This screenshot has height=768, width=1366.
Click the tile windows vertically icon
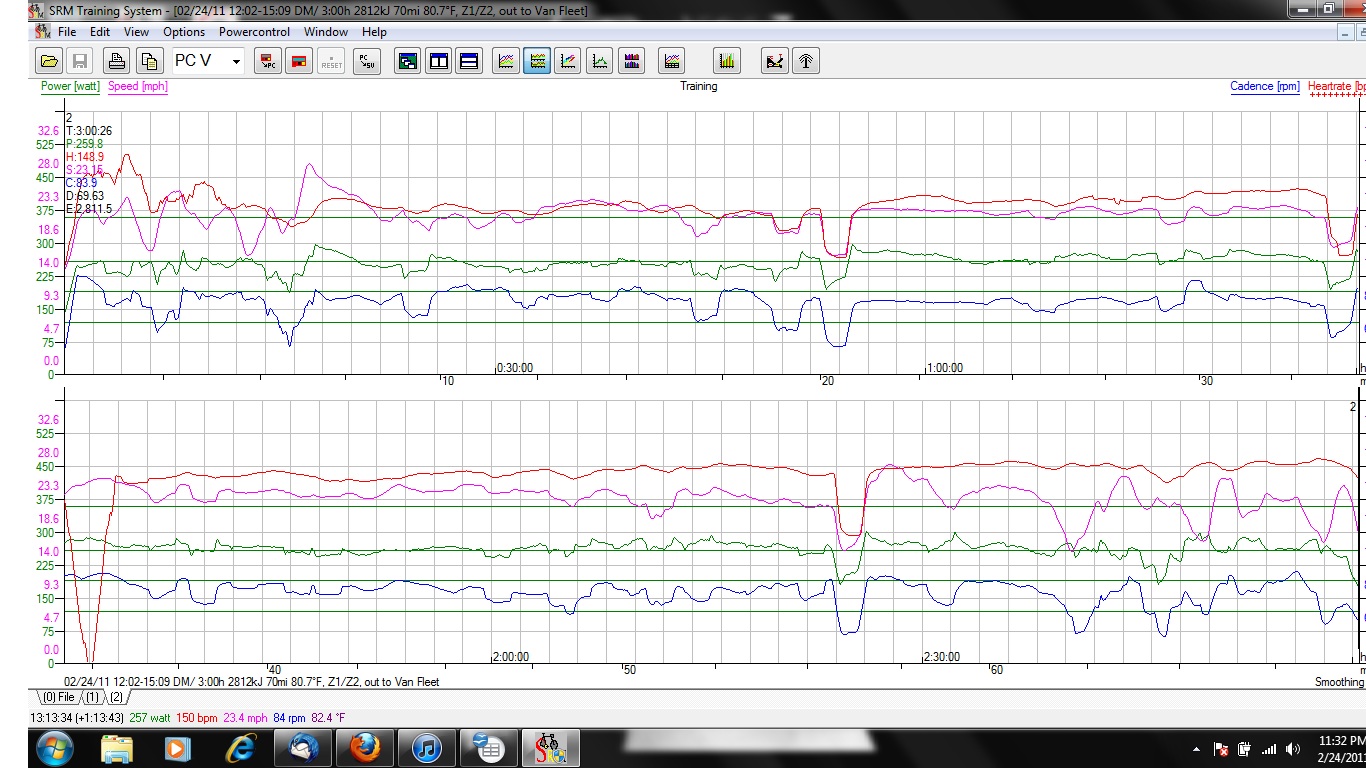click(438, 61)
